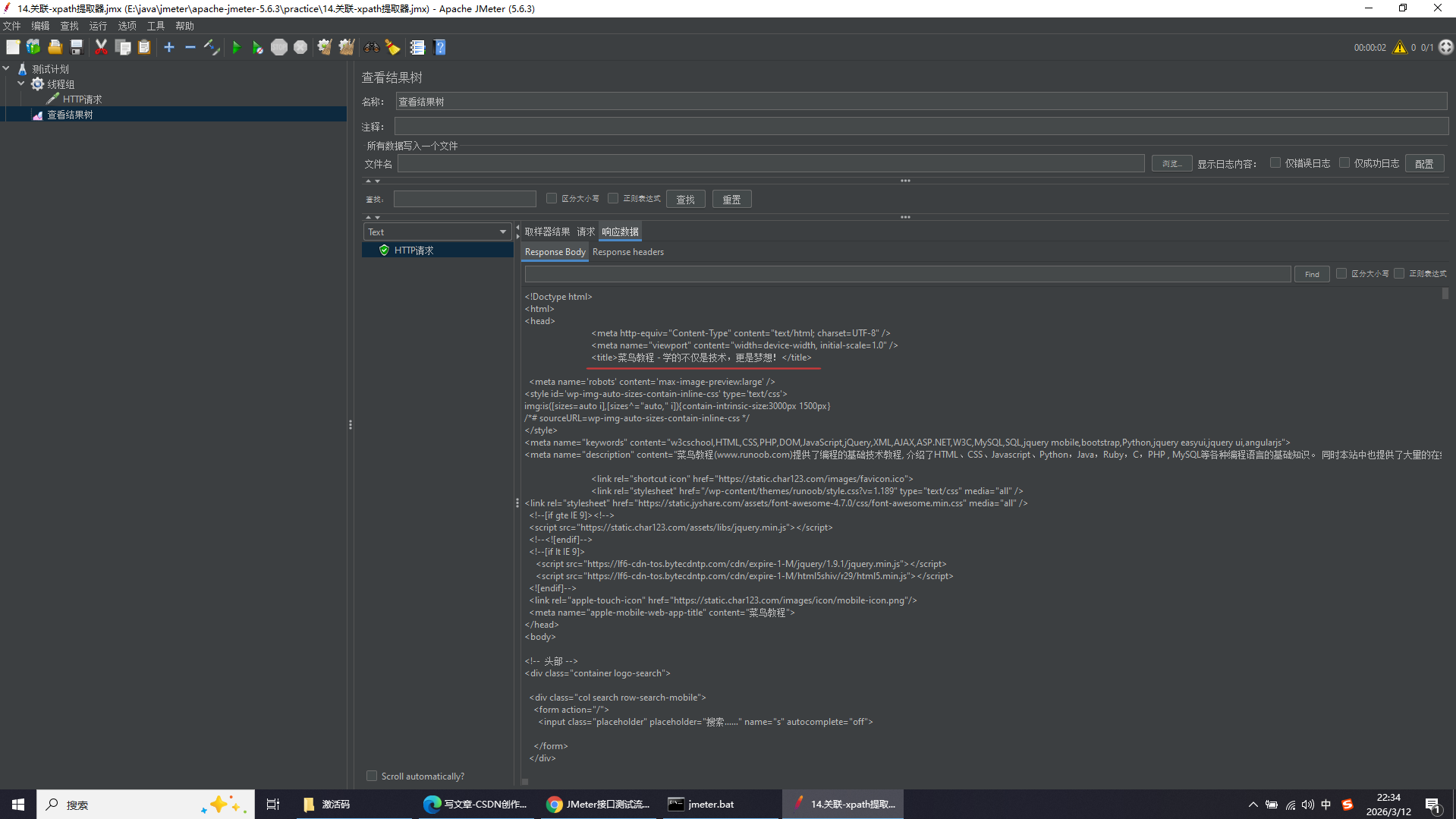Select the Response Body tab
The height and width of the screenshot is (819, 1456).
555,252
